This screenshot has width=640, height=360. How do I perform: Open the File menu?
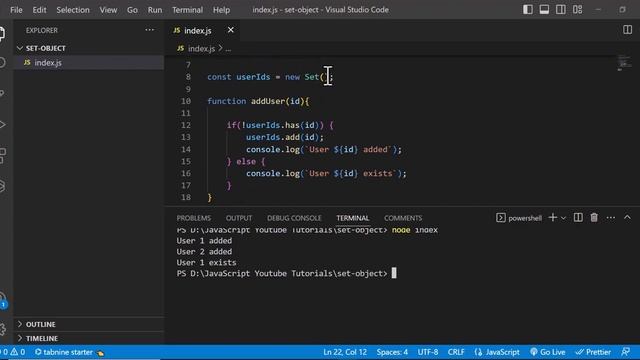16,10
